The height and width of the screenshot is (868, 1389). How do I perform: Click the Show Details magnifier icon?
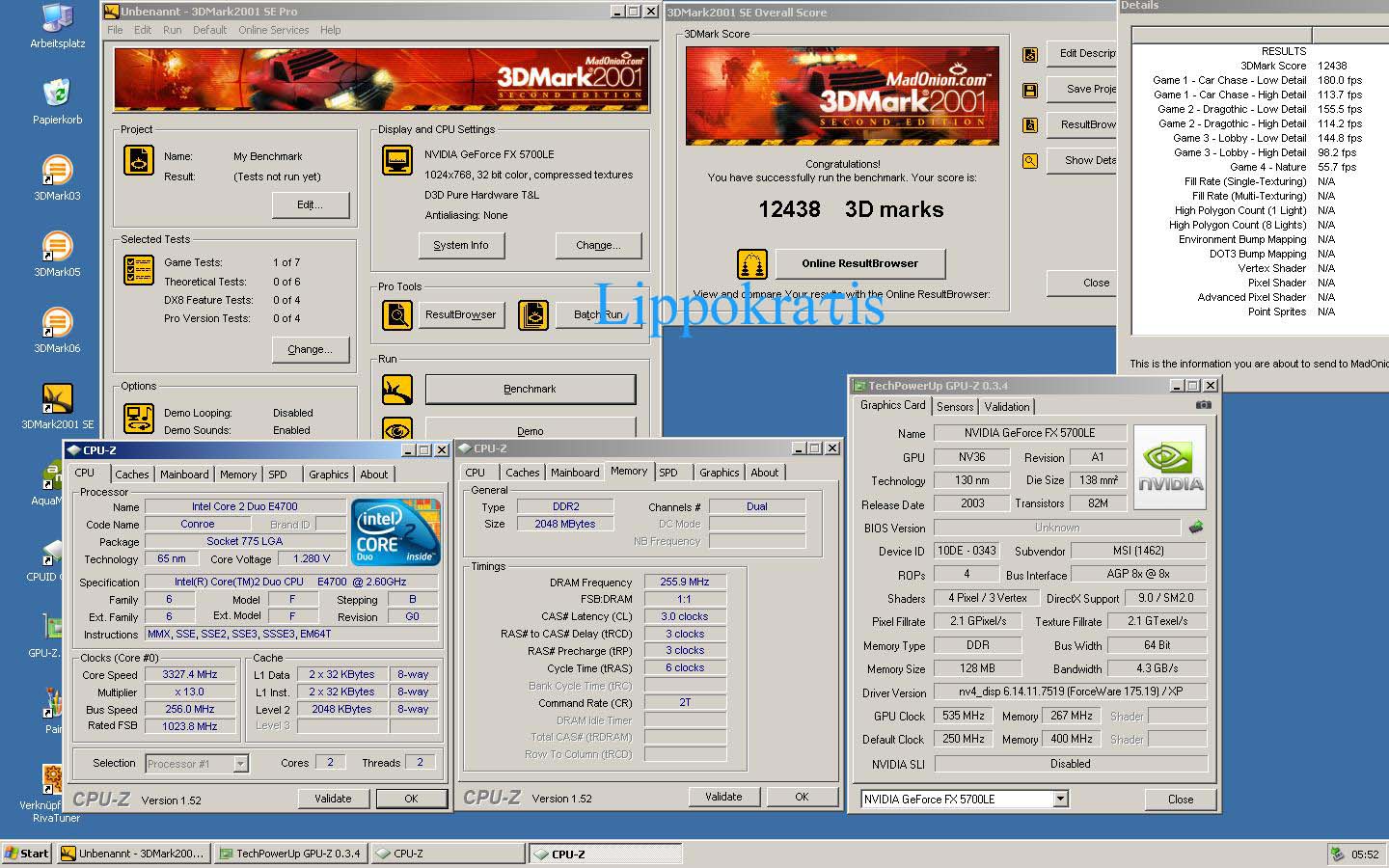tap(1030, 161)
